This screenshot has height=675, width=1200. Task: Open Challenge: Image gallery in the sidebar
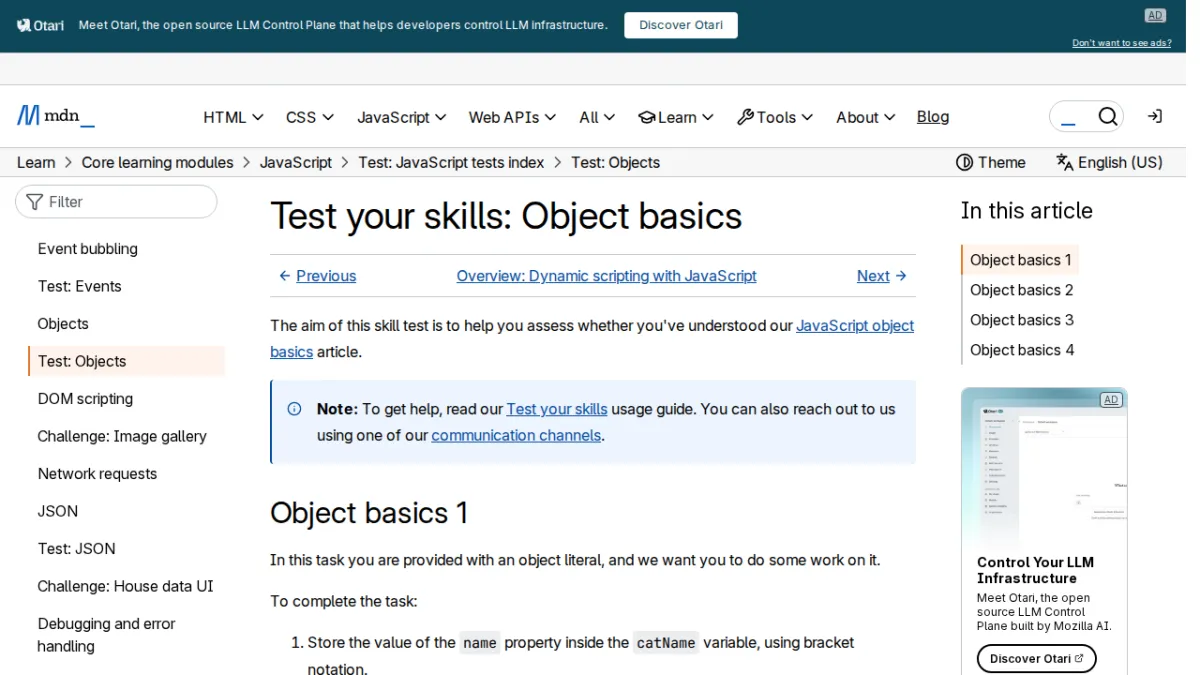click(122, 436)
